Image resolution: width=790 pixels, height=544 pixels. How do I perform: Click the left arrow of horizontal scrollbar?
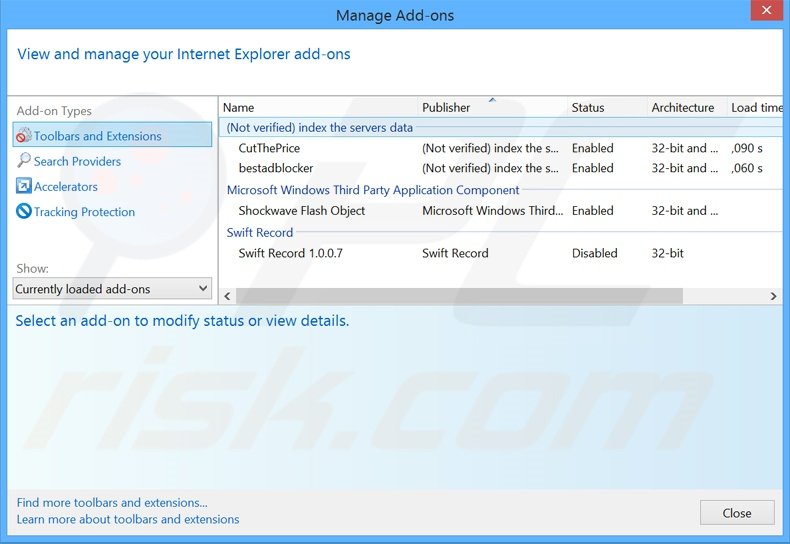227,296
